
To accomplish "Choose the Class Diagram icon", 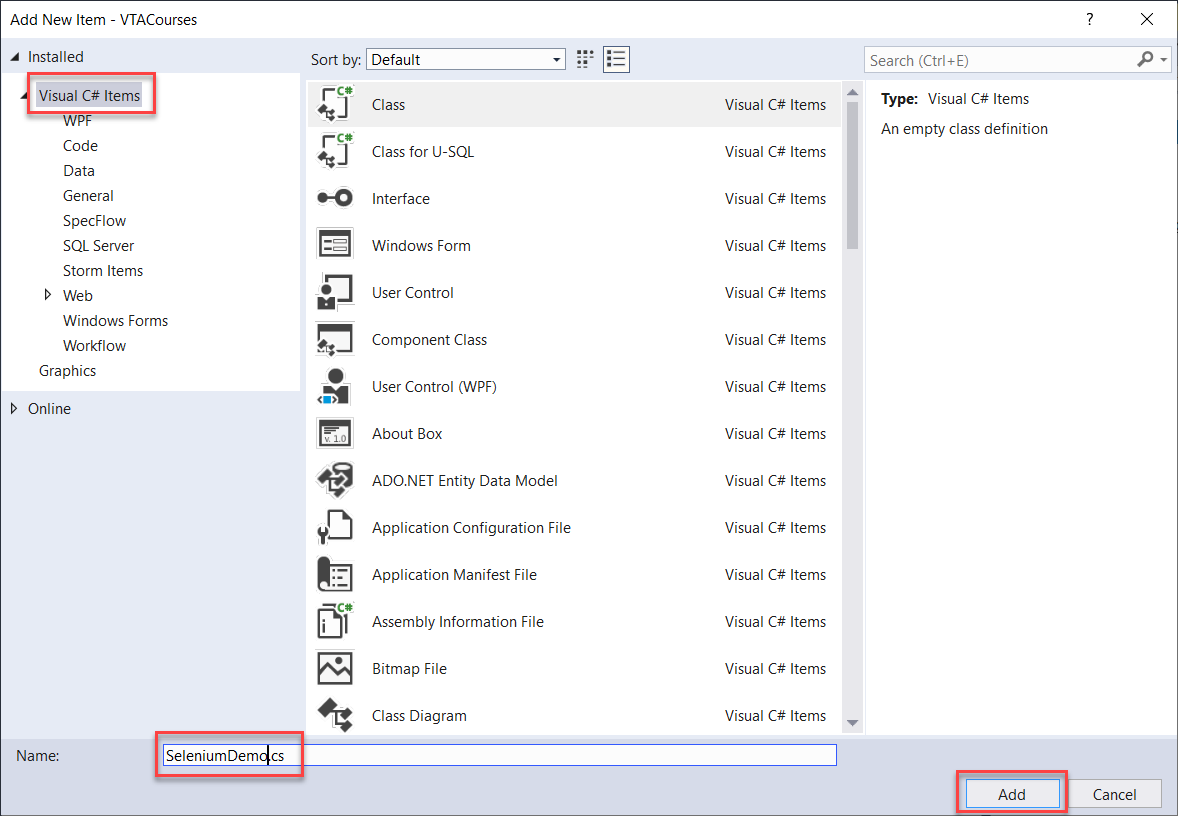I will pos(335,715).
